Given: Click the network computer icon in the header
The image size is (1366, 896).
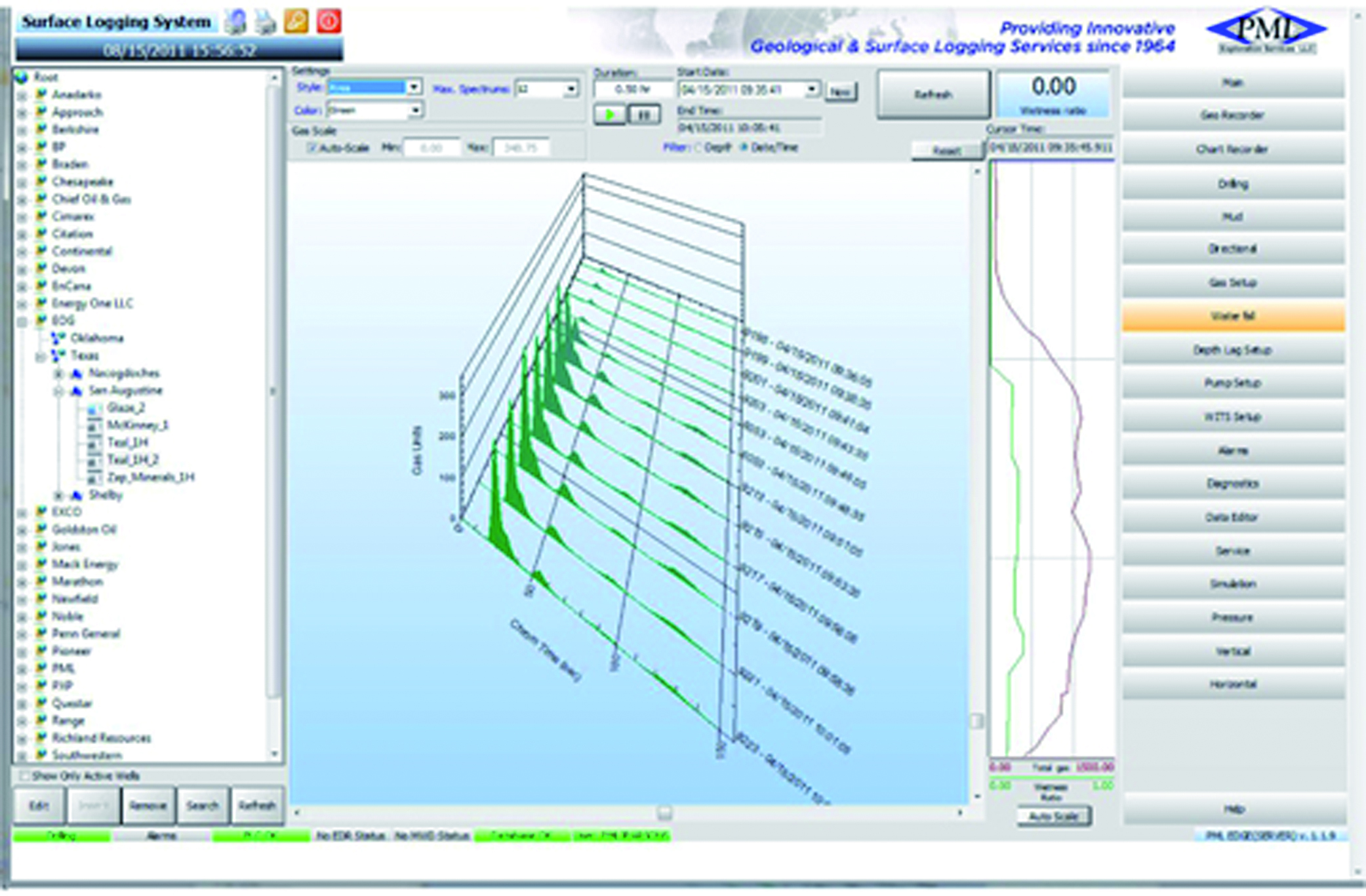Looking at the screenshot, I should point(235,22).
